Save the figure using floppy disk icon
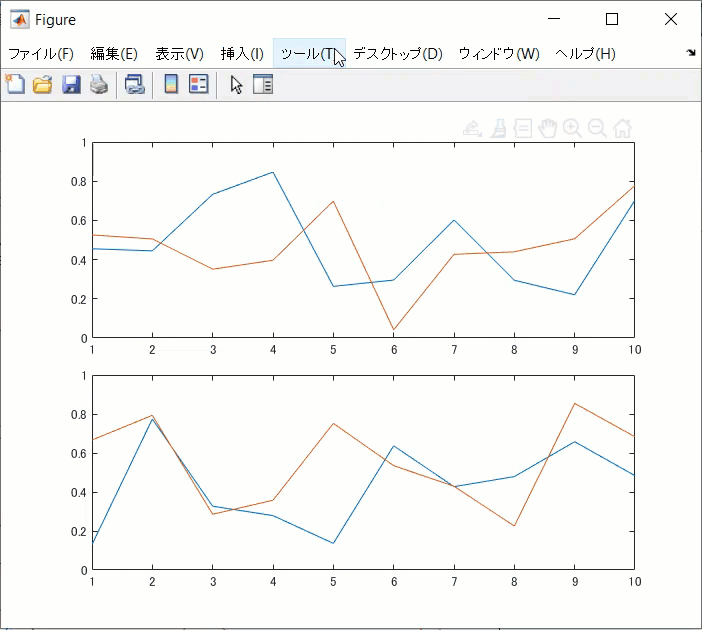The image size is (702, 630). [71, 85]
